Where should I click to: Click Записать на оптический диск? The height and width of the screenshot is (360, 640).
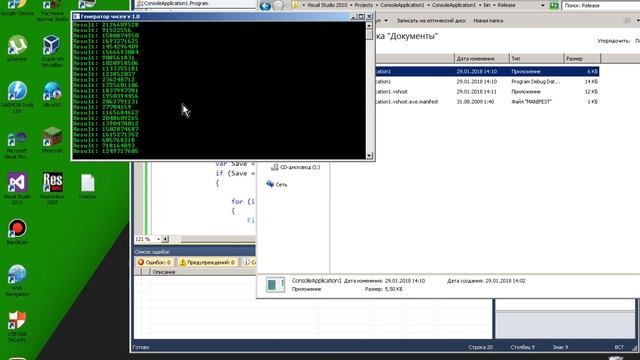pos(431,20)
